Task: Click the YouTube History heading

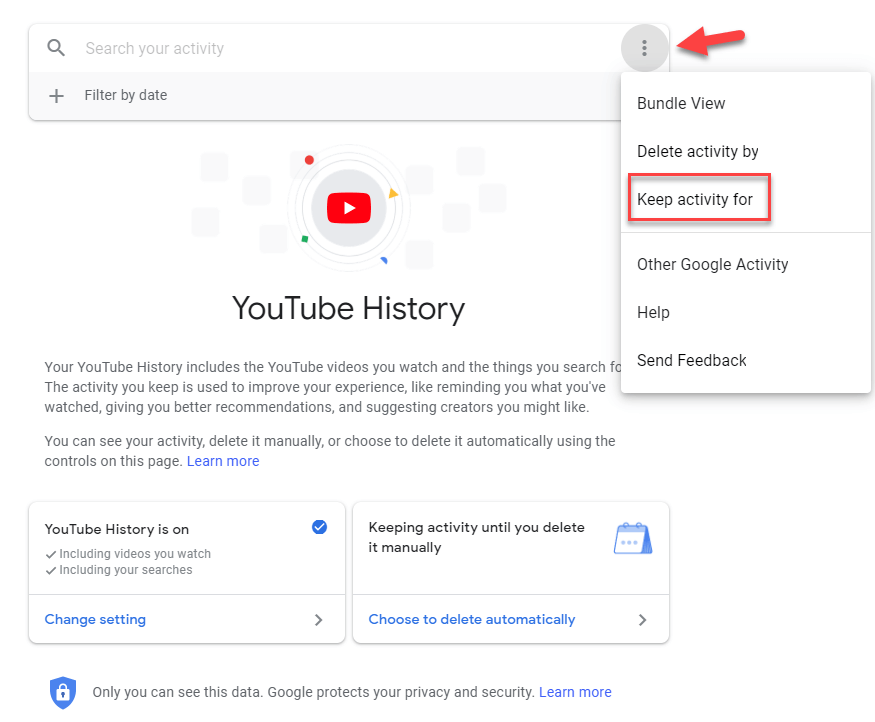Action: click(348, 309)
